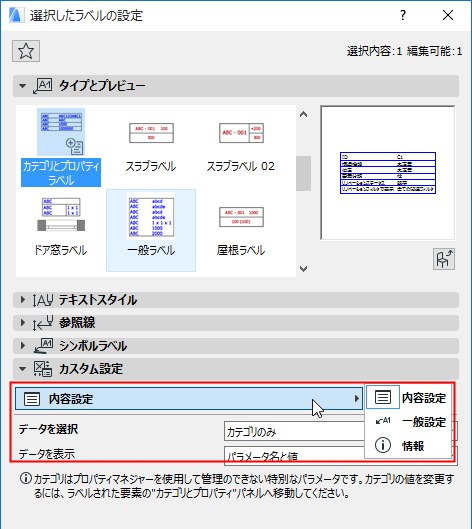
Task: Choose 一般設定 from the popup menu
Action: point(409,422)
